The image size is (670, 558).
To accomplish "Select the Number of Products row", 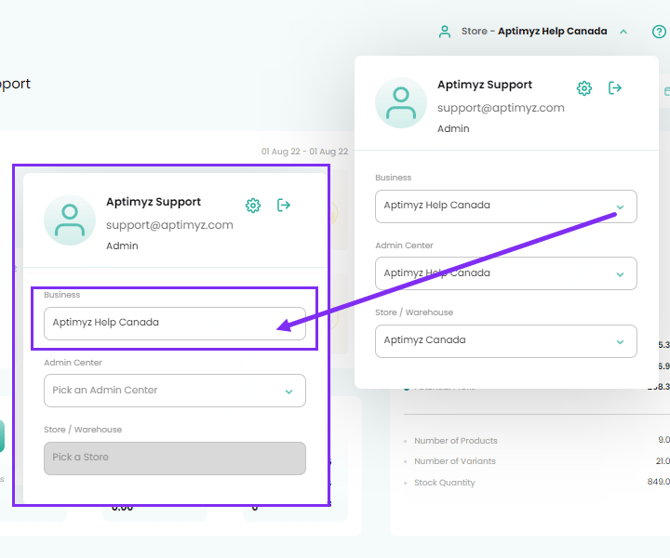I will (x=455, y=441).
